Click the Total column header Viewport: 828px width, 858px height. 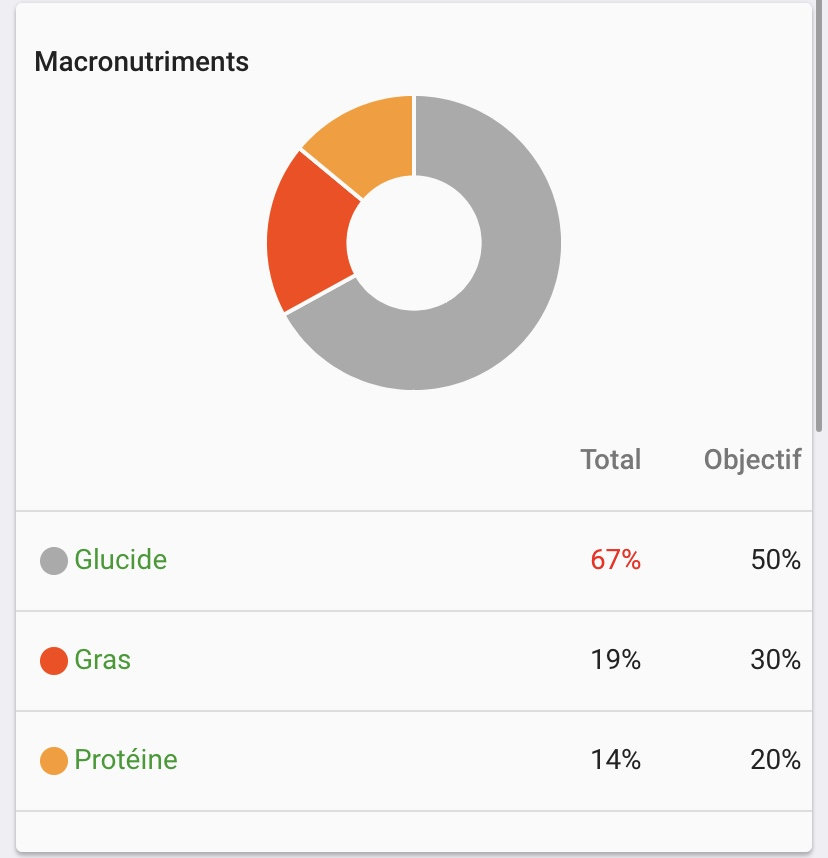coord(610,460)
